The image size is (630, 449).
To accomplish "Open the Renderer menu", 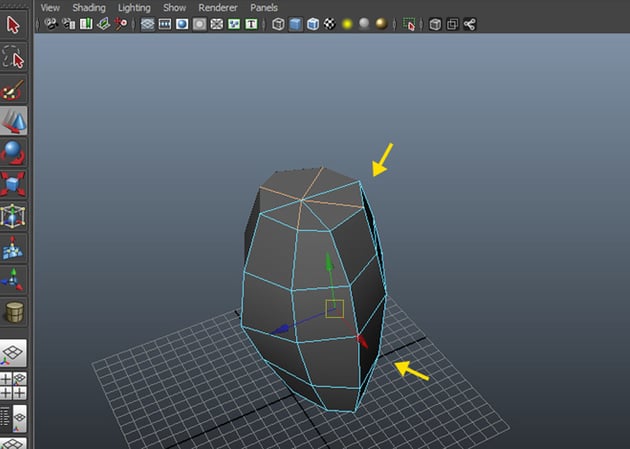I will 218,7.
